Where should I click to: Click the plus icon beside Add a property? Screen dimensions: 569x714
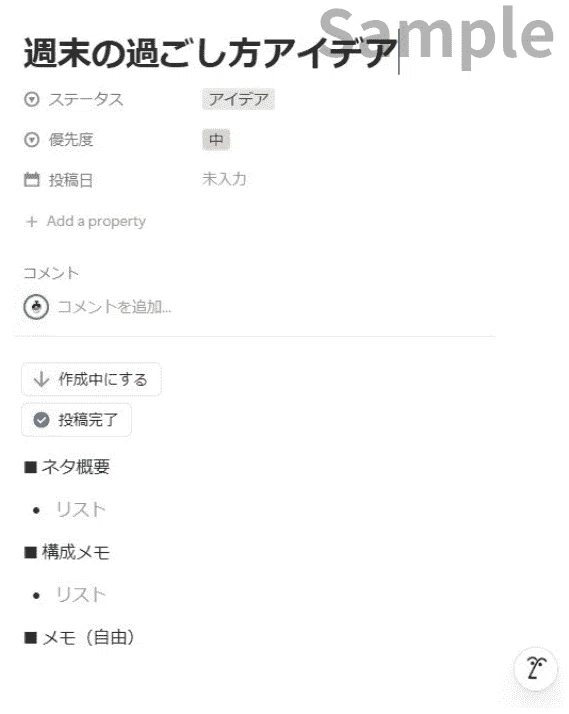point(31,222)
